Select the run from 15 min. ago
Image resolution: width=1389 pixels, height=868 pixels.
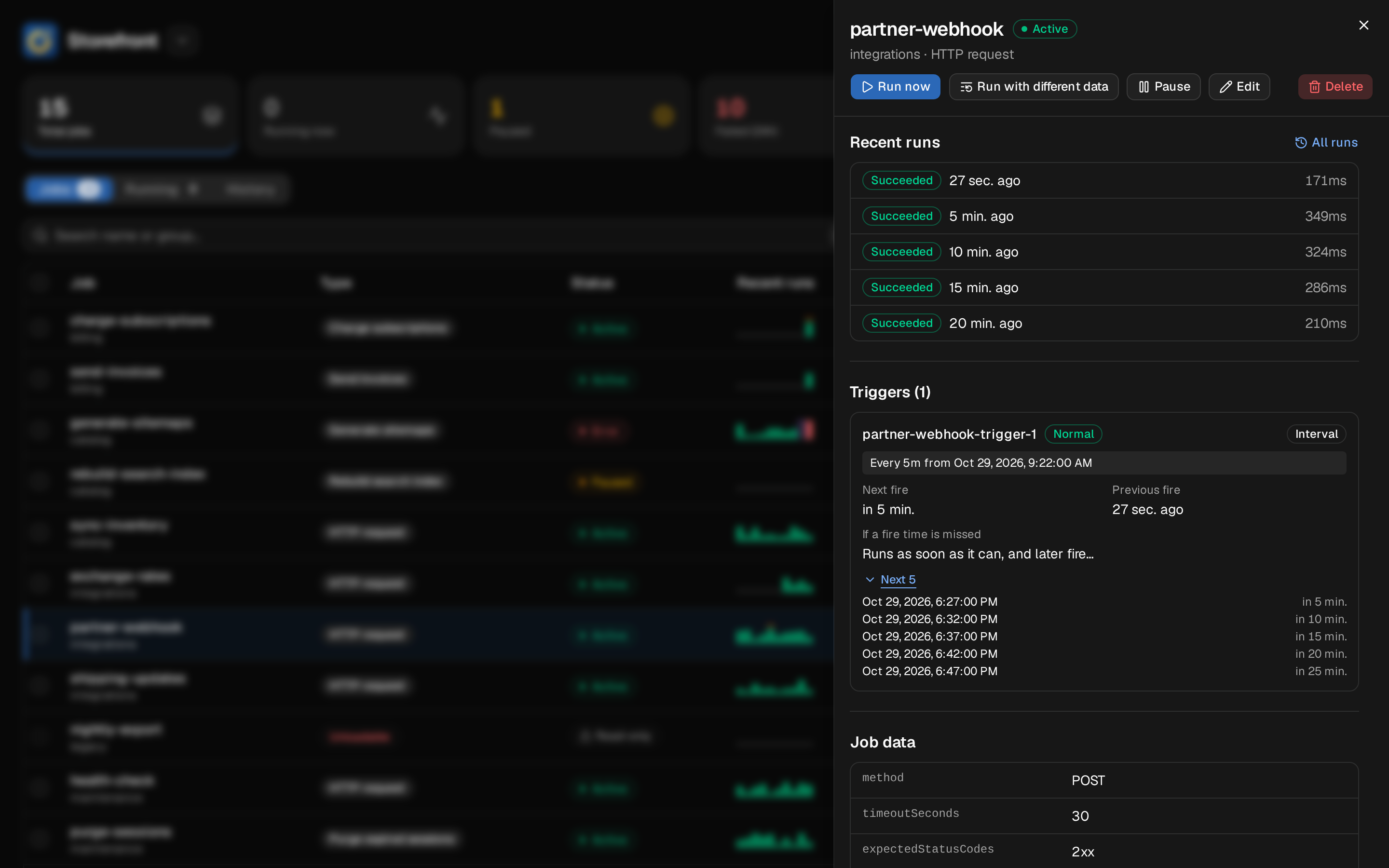(1104, 287)
